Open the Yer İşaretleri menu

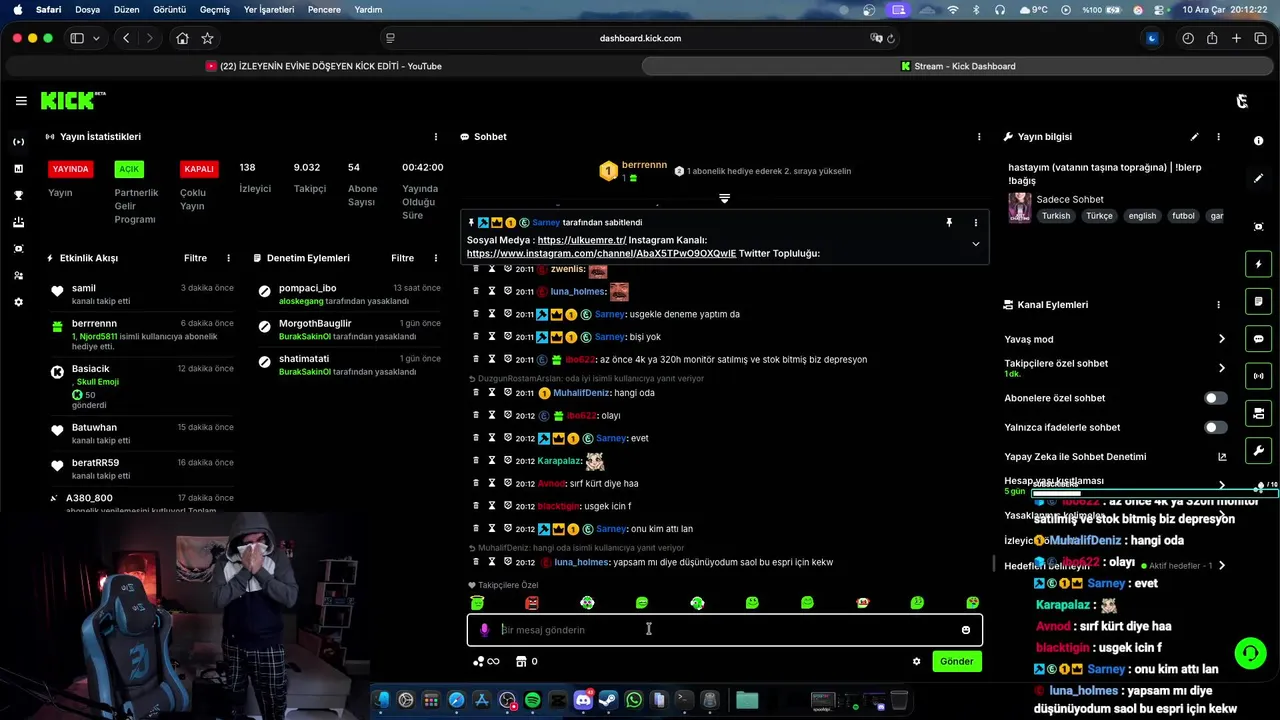point(269,10)
